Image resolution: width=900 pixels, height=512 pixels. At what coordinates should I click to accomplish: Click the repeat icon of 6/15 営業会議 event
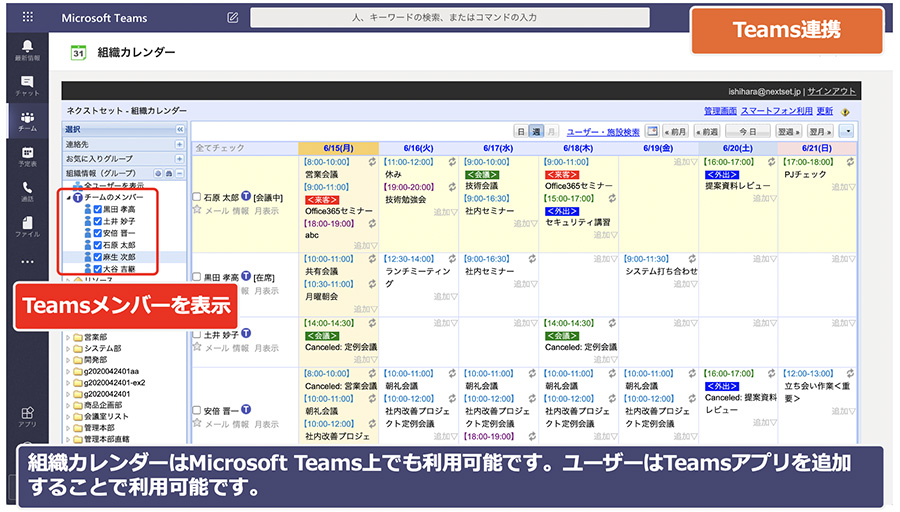(373, 162)
